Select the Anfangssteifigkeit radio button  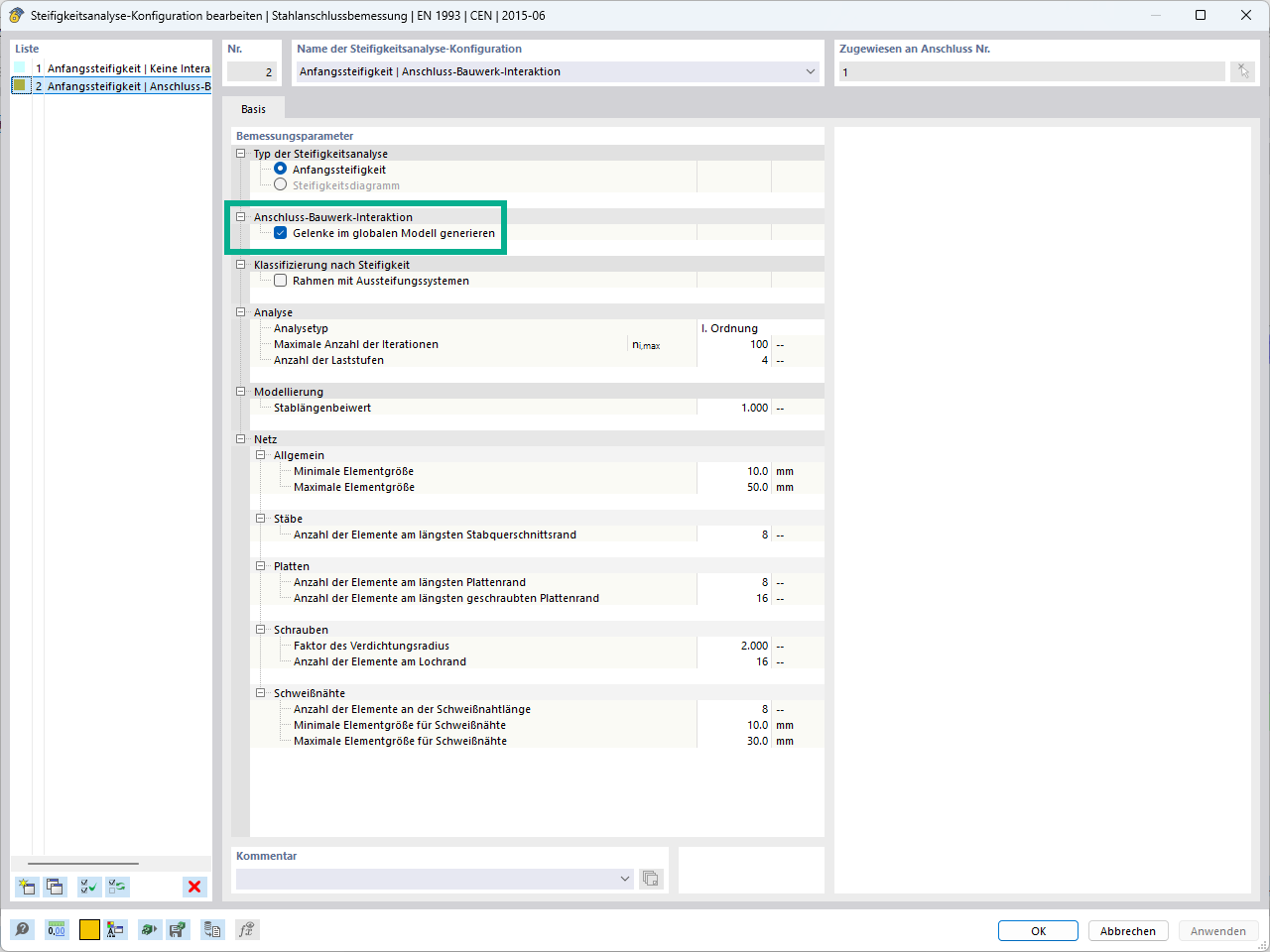280,169
